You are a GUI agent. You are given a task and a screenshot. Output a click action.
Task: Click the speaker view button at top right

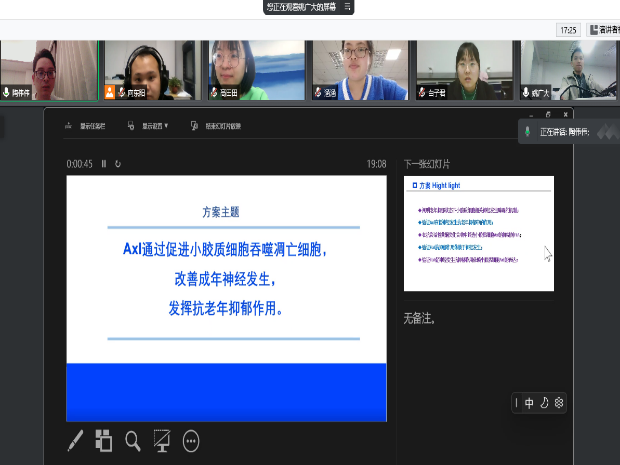coord(601,30)
